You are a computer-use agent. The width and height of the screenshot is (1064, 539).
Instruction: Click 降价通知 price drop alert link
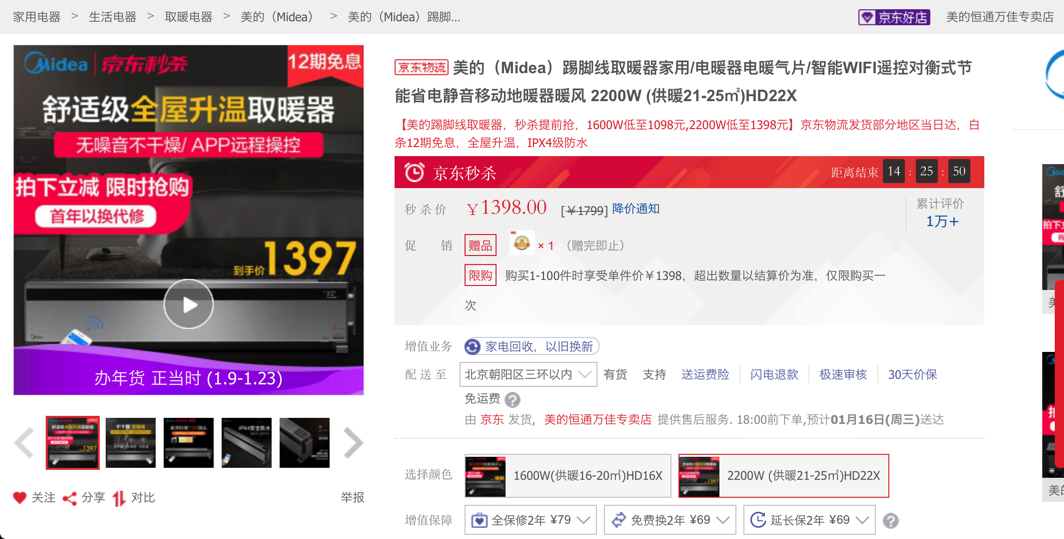pos(636,208)
